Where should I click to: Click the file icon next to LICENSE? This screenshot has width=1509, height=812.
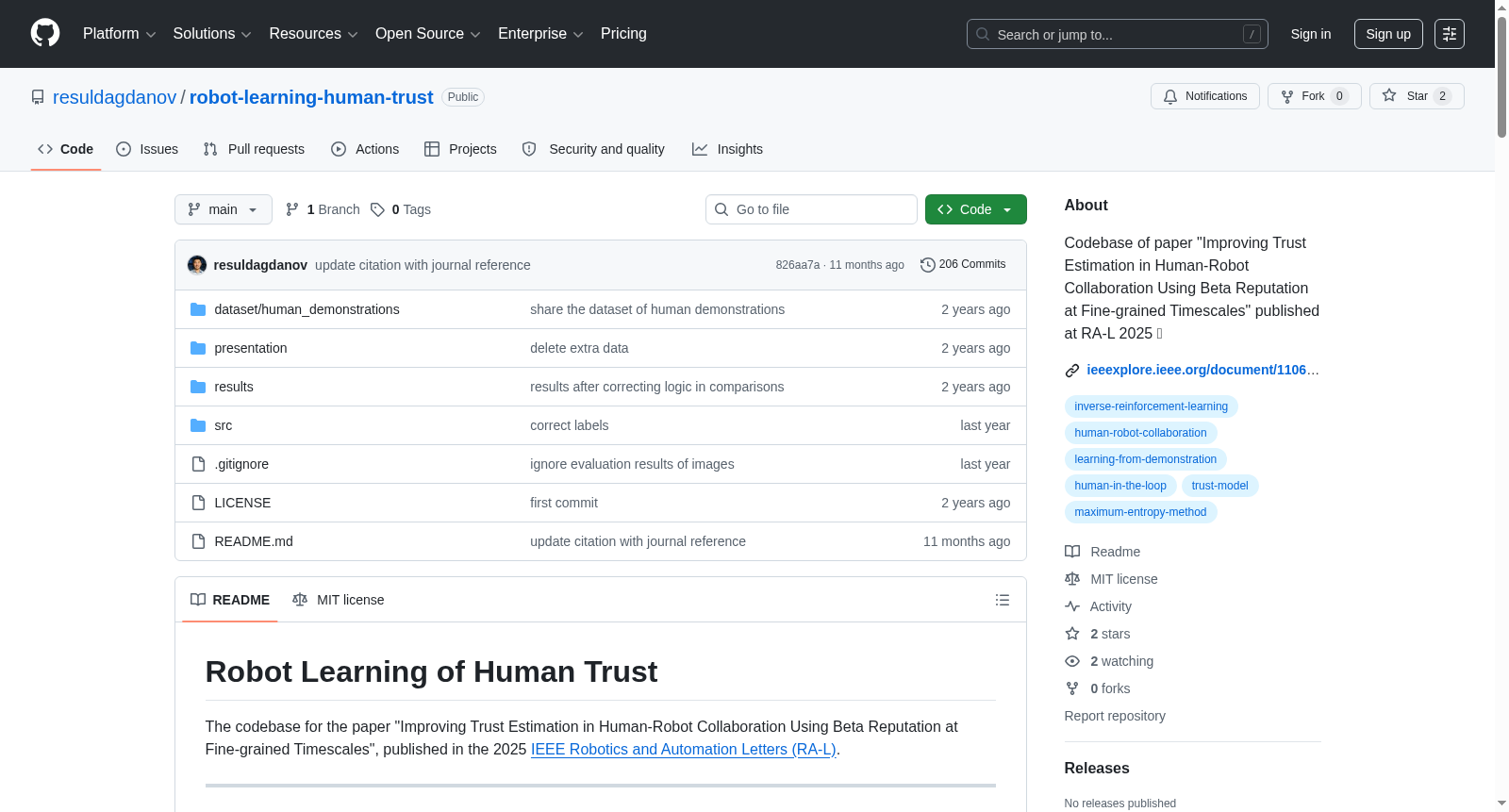point(198,503)
